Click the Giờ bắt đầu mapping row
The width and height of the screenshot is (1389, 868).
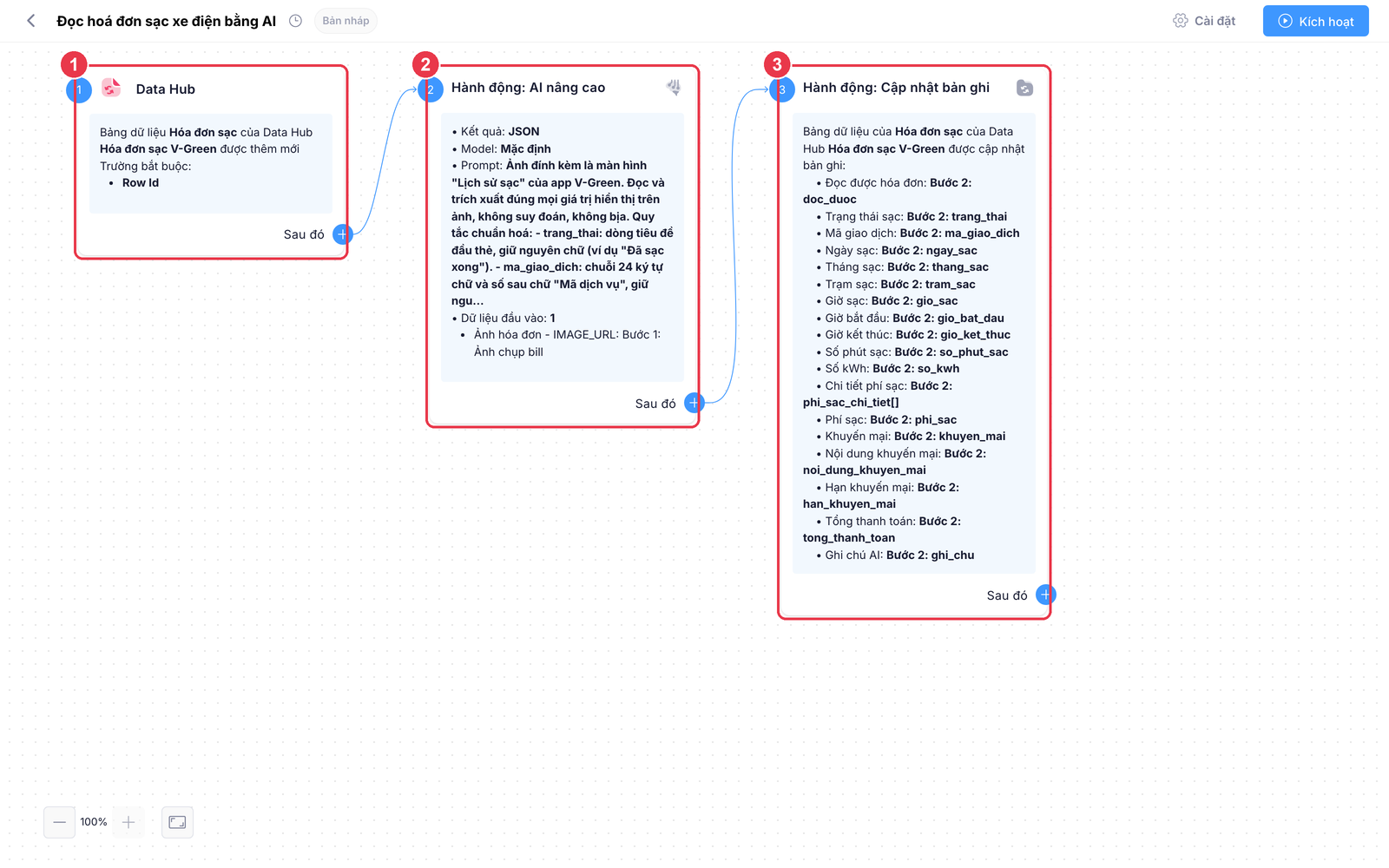pos(910,318)
